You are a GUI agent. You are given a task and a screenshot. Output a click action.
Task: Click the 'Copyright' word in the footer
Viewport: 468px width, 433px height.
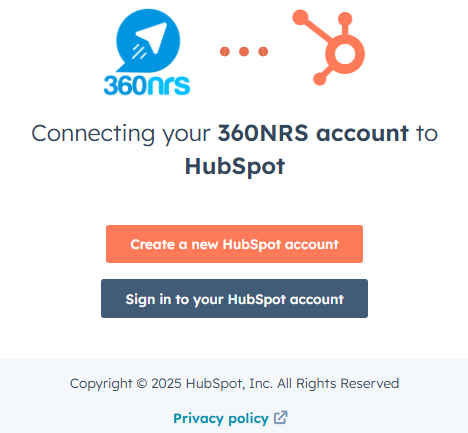click(101, 384)
